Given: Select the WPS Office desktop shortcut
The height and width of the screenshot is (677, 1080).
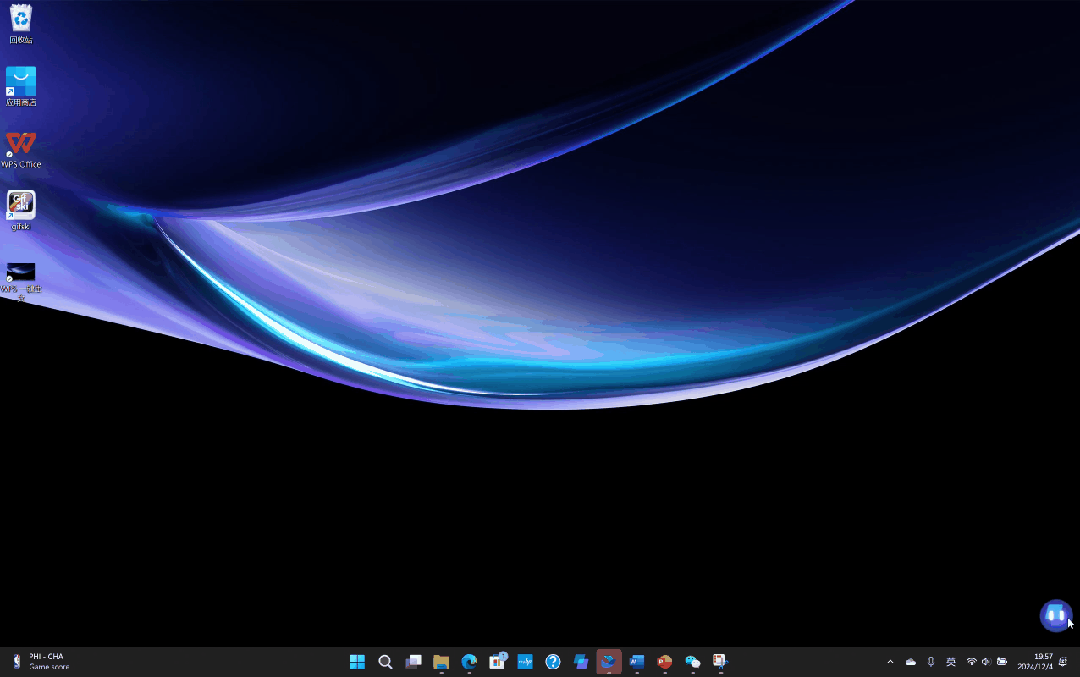Looking at the screenshot, I should (21, 149).
